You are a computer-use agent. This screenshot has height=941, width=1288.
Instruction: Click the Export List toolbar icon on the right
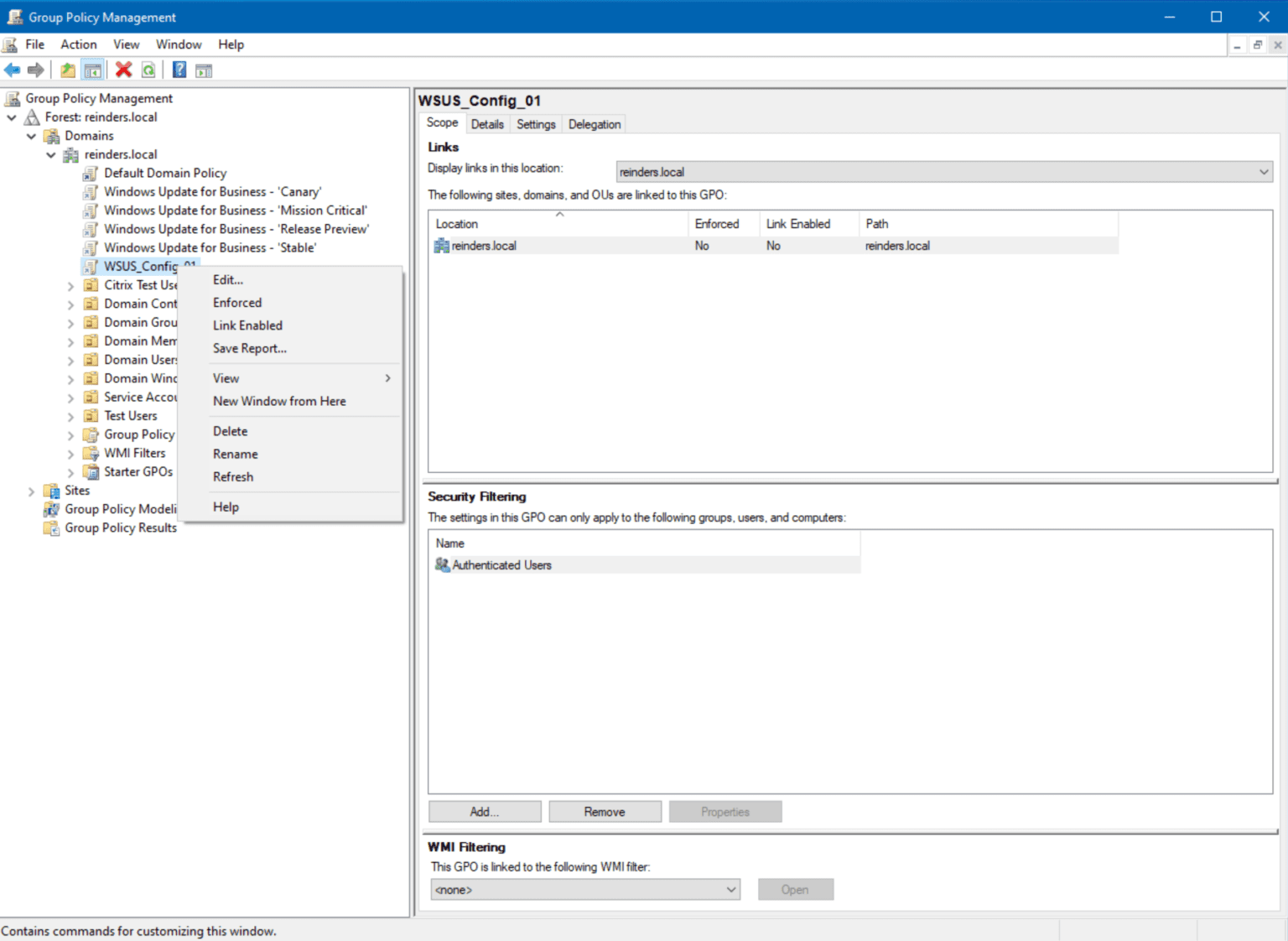(203, 70)
